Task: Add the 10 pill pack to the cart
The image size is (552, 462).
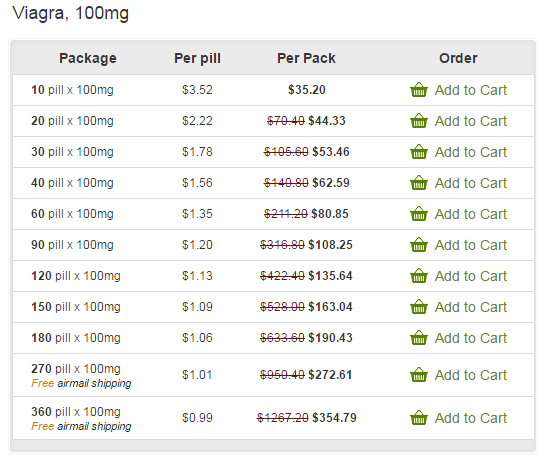Action: pyautogui.click(x=471, y=90)
